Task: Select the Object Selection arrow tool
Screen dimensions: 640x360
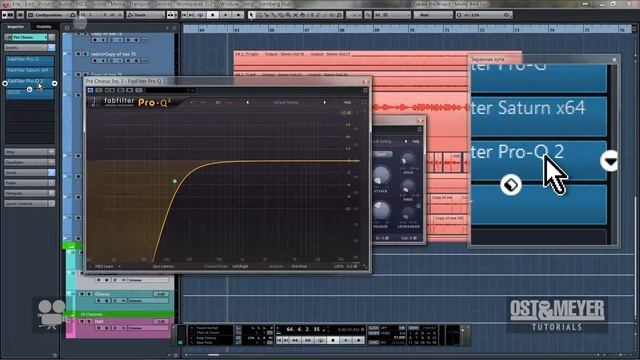Action: coord(251,15)
